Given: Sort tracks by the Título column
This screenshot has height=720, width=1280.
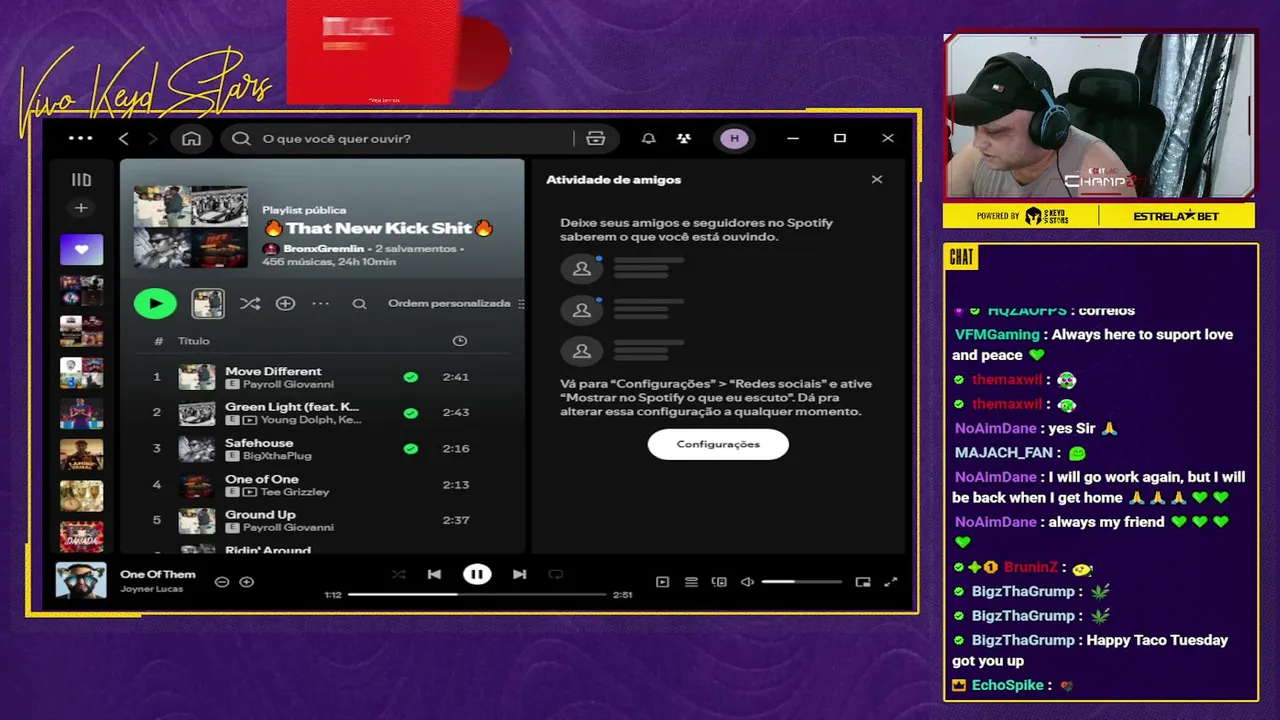Looking at the screenshot, I should [193, 341].
